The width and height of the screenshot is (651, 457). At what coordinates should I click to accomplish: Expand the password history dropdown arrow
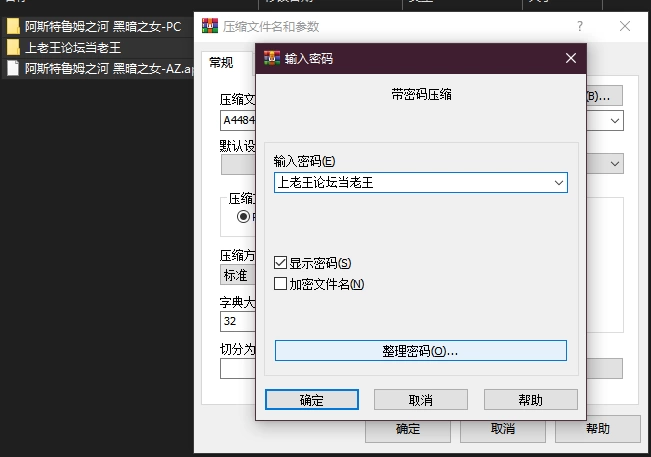pos(559,183)
